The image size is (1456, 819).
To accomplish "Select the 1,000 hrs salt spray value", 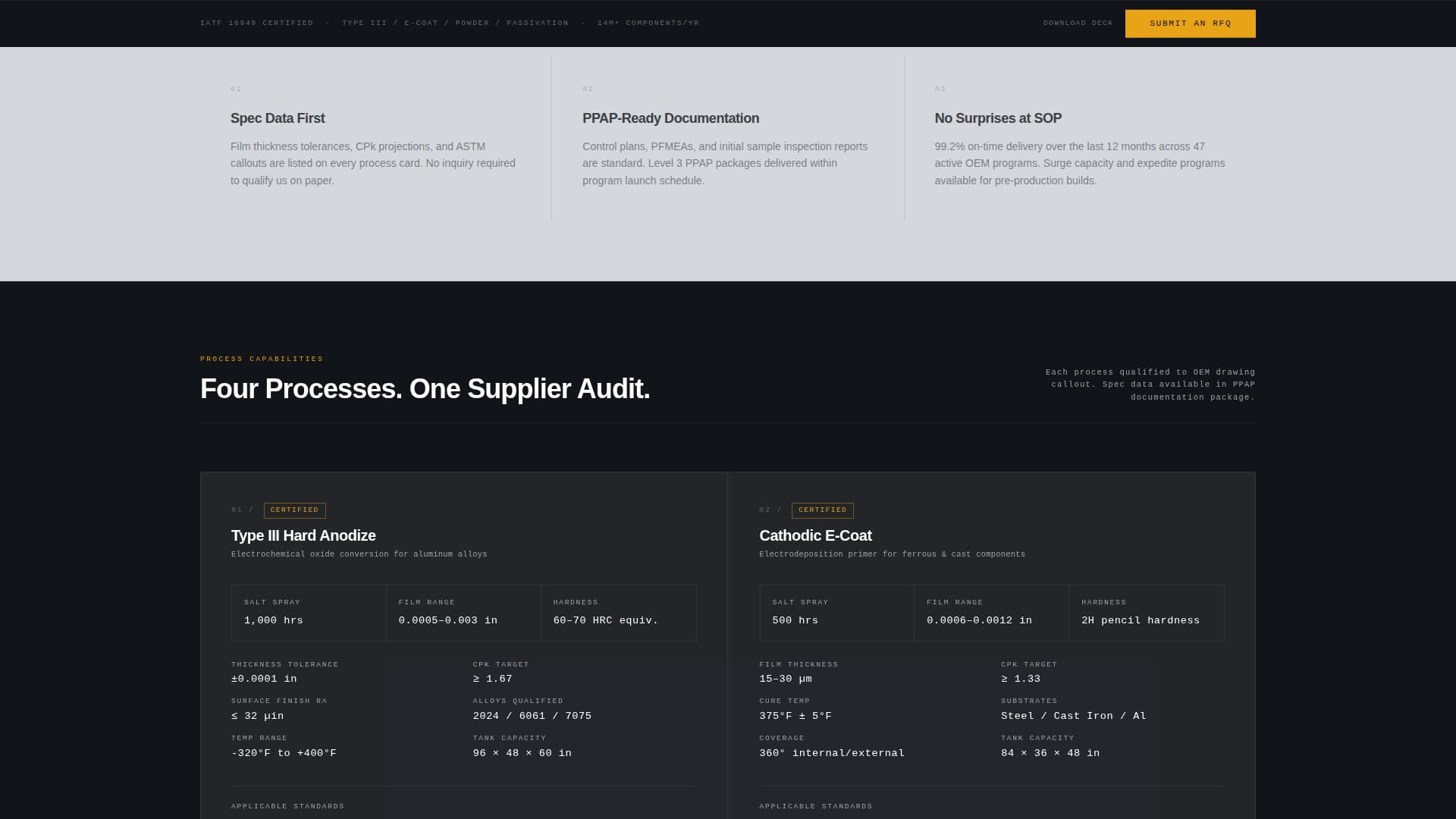I will click(275, 620).
